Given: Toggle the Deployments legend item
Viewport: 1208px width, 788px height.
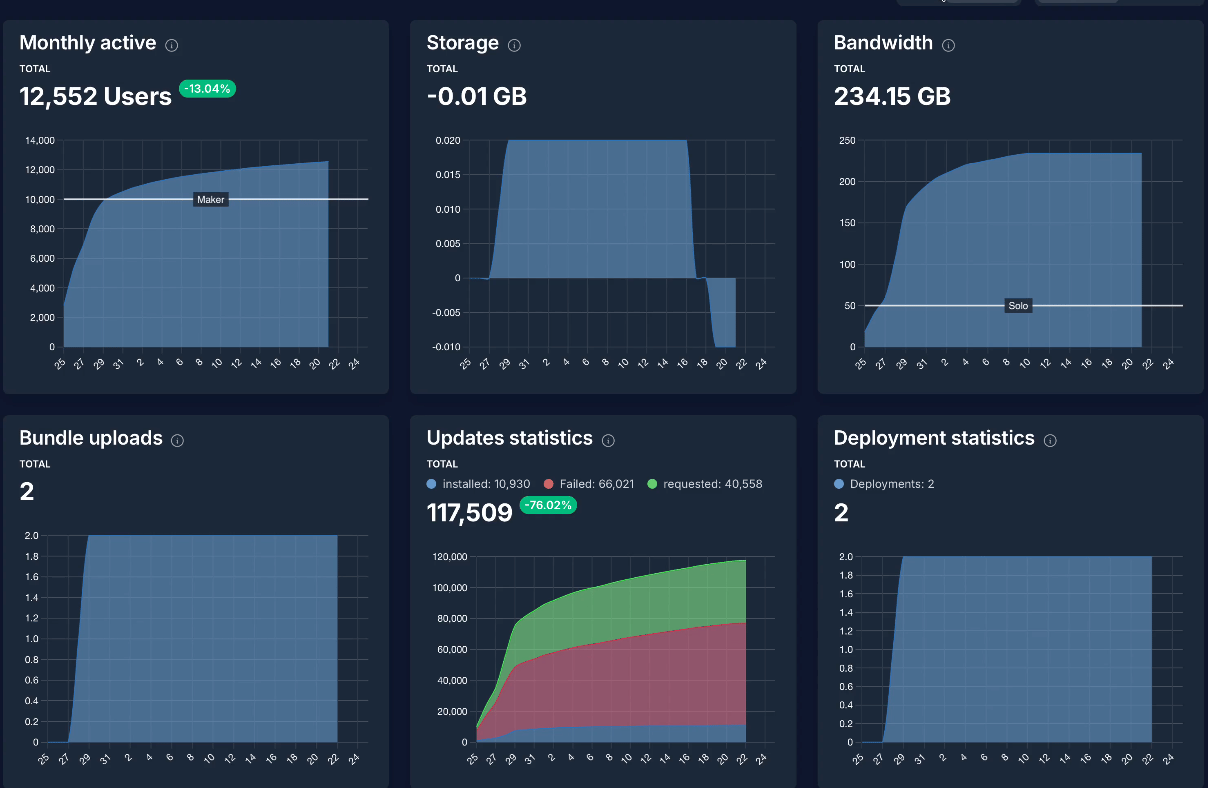Looking at the screenshot, I should [884, 484].
